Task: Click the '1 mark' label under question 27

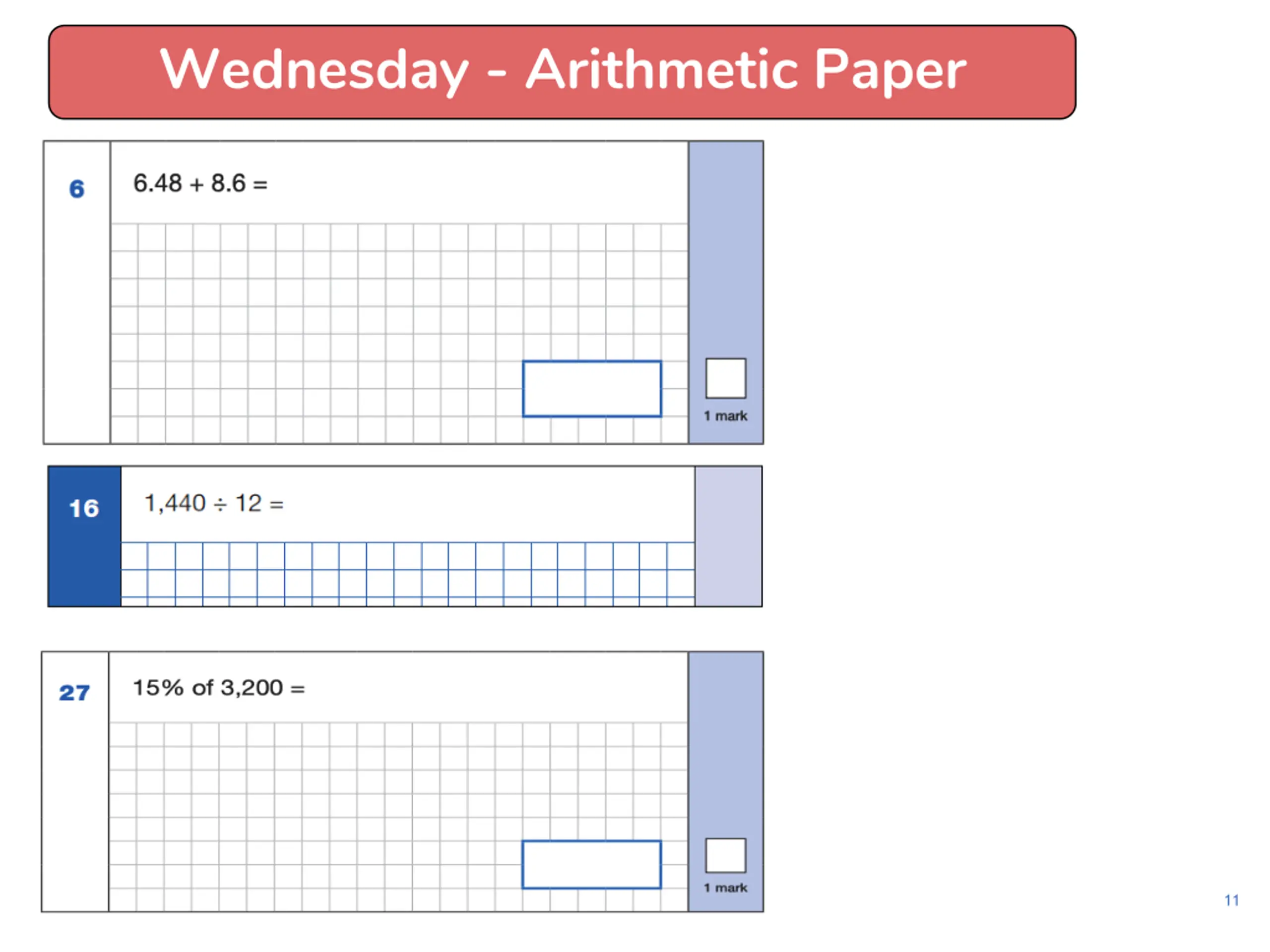Action: [725, 888]
